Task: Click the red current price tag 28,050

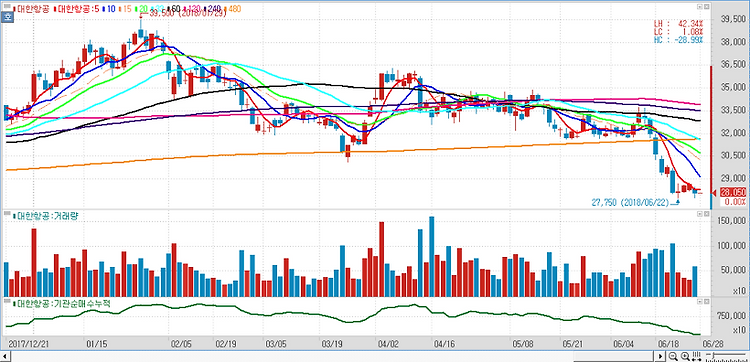Action: click(x=733, y=192)
